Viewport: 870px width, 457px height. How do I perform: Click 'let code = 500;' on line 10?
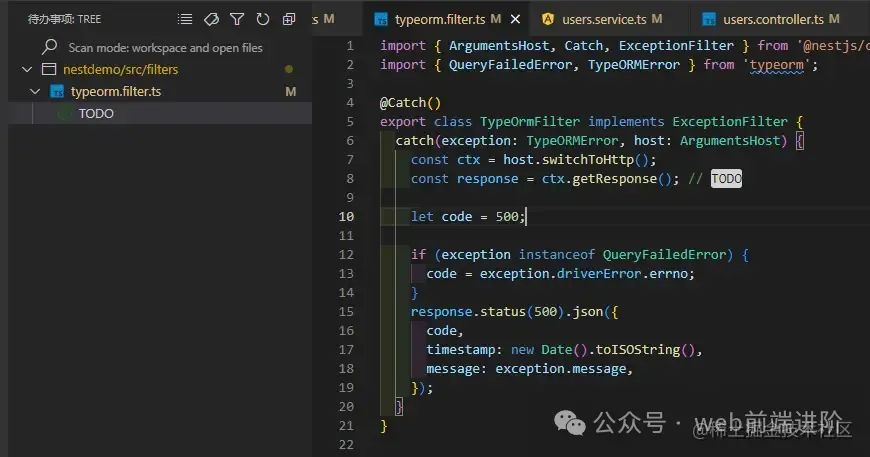(x=468, y=217)
